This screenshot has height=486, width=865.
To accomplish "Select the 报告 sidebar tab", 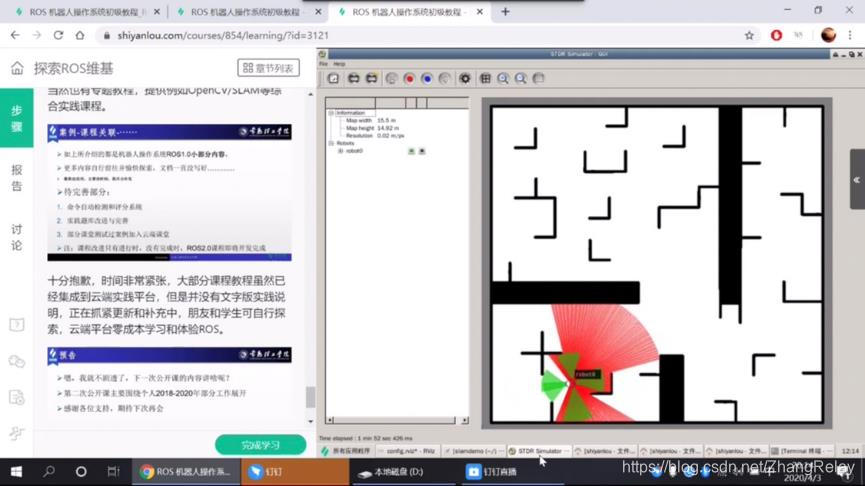I will click(17, 178).
